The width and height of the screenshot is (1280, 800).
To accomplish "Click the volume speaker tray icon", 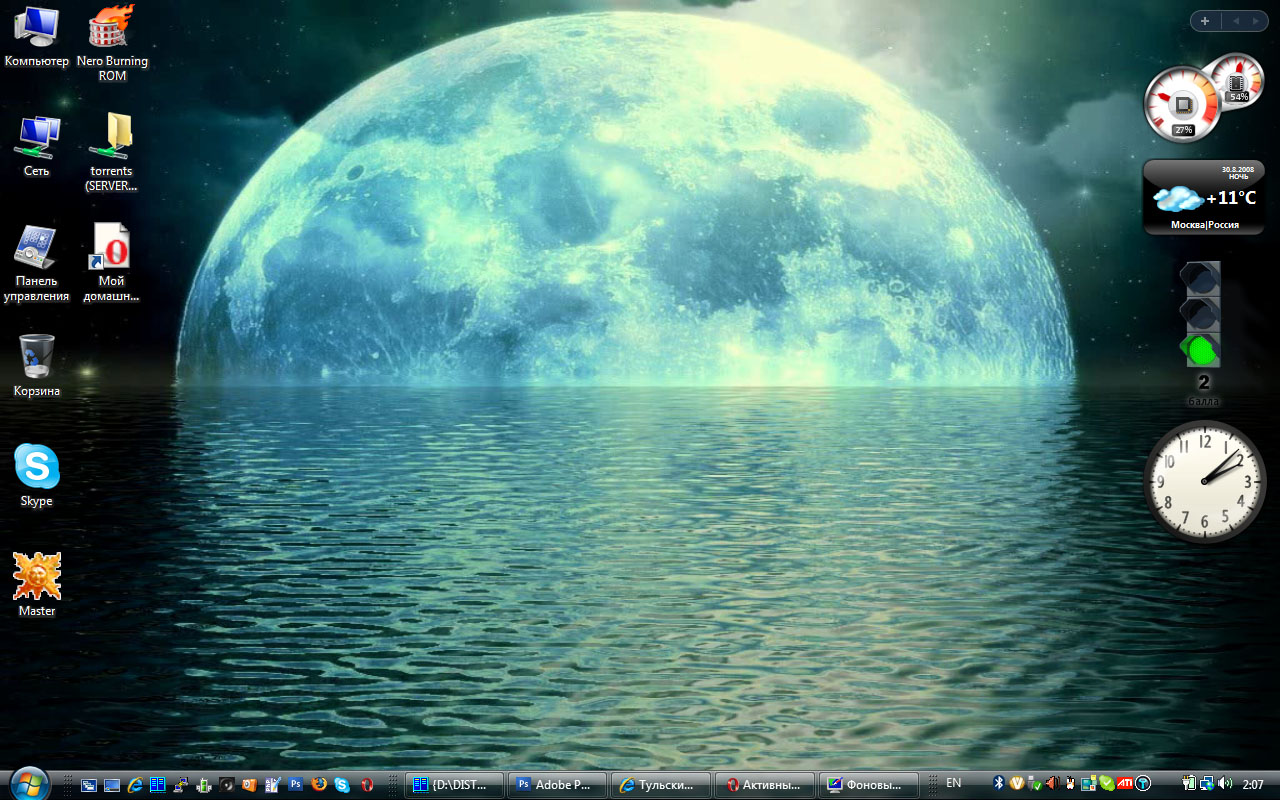I will coord(1225,783).
